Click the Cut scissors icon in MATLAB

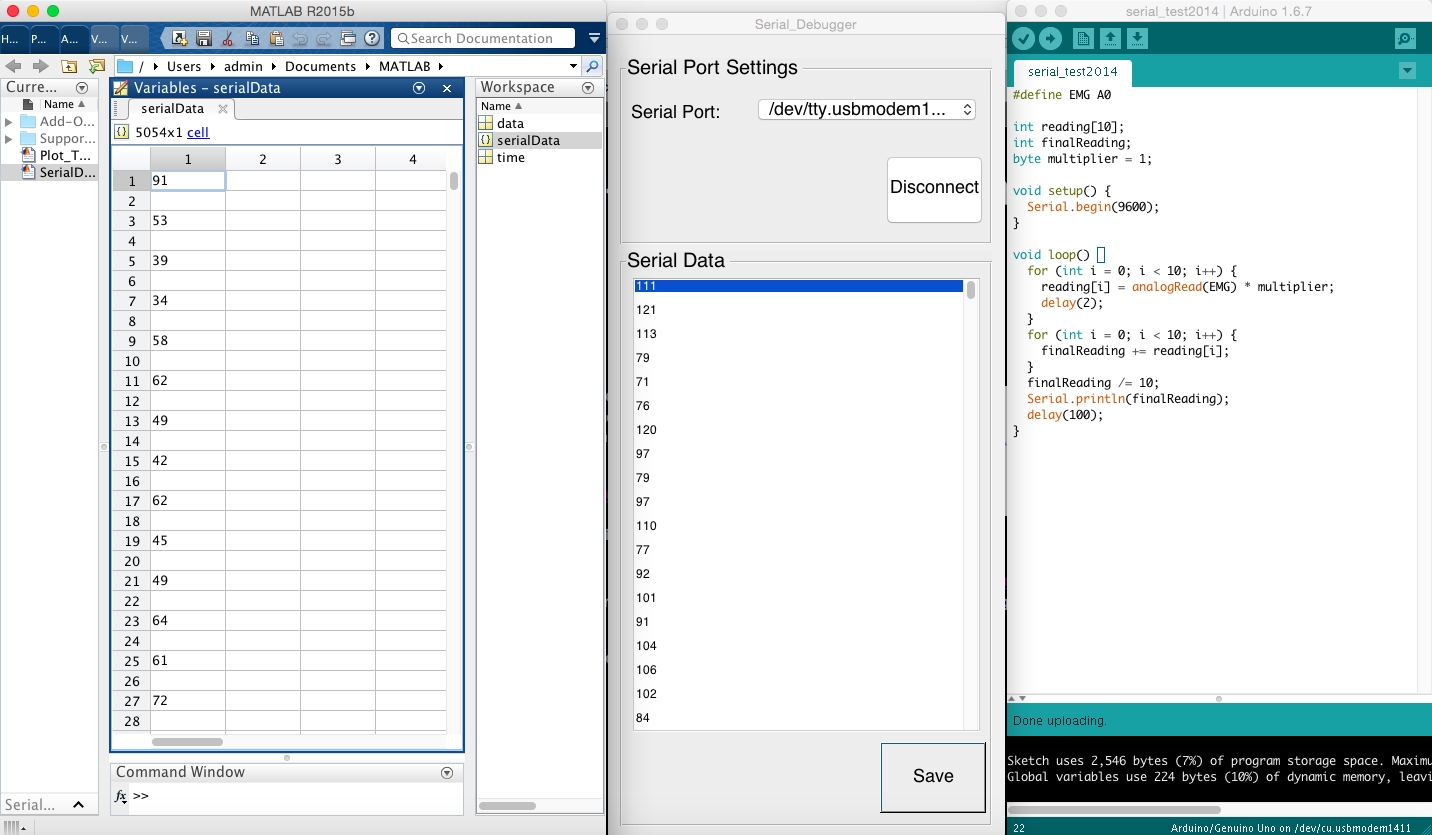228,38
